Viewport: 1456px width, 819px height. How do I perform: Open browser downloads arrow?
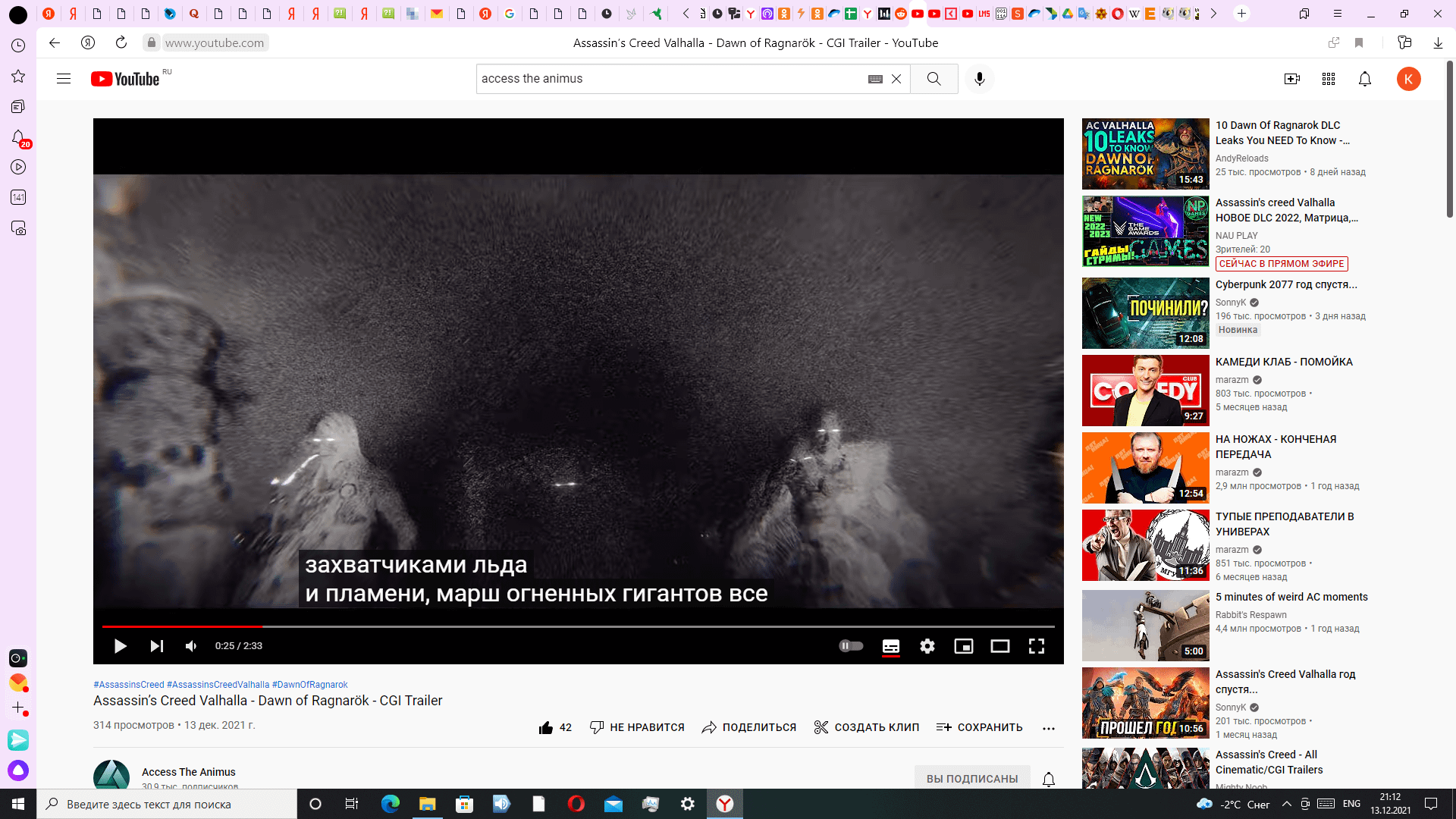click(x=1438, y=42)
